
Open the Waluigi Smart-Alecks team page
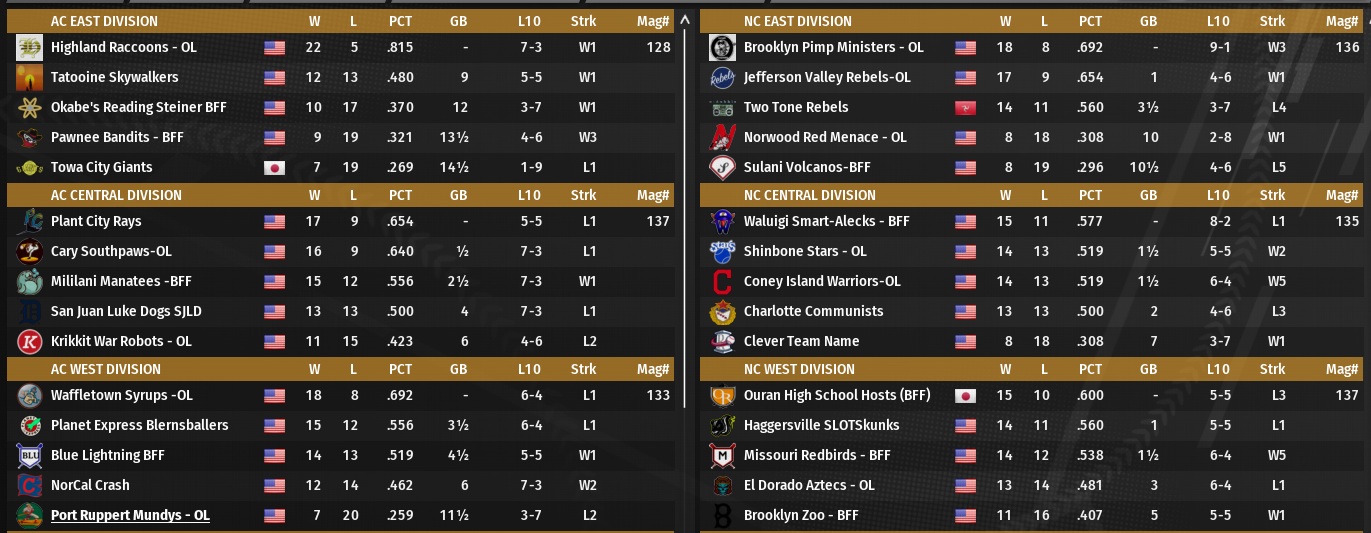[x=826, y=221]
